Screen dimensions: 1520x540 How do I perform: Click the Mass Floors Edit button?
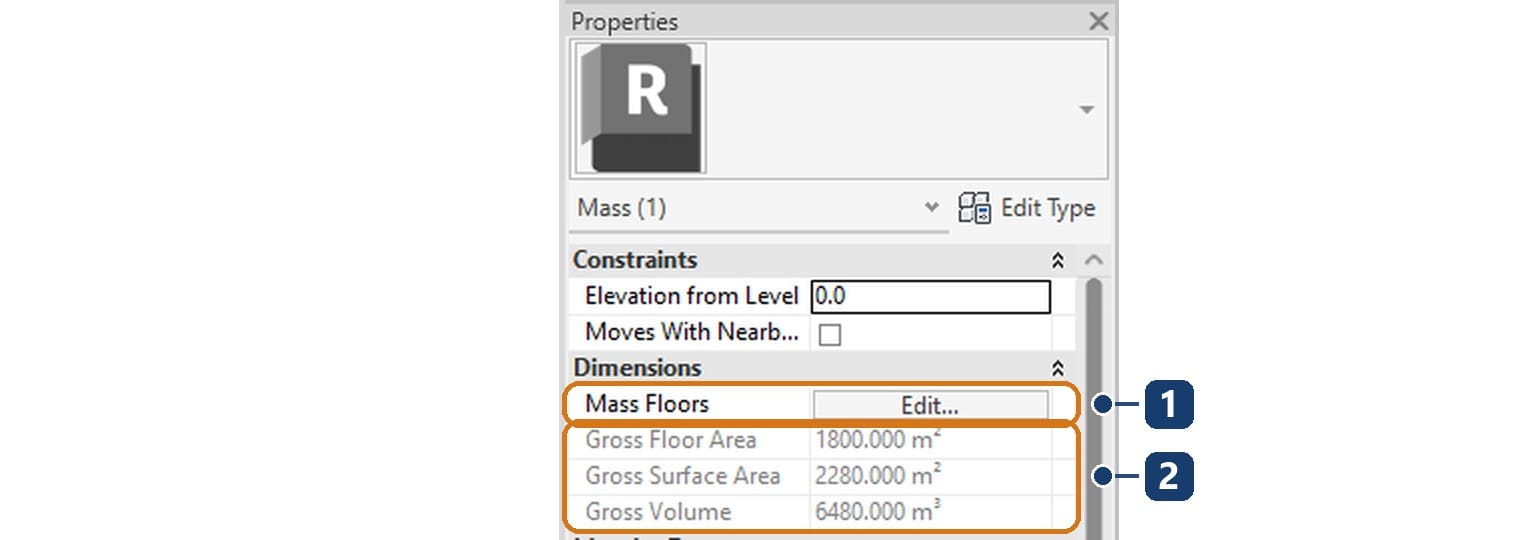(x=930, y=405)
